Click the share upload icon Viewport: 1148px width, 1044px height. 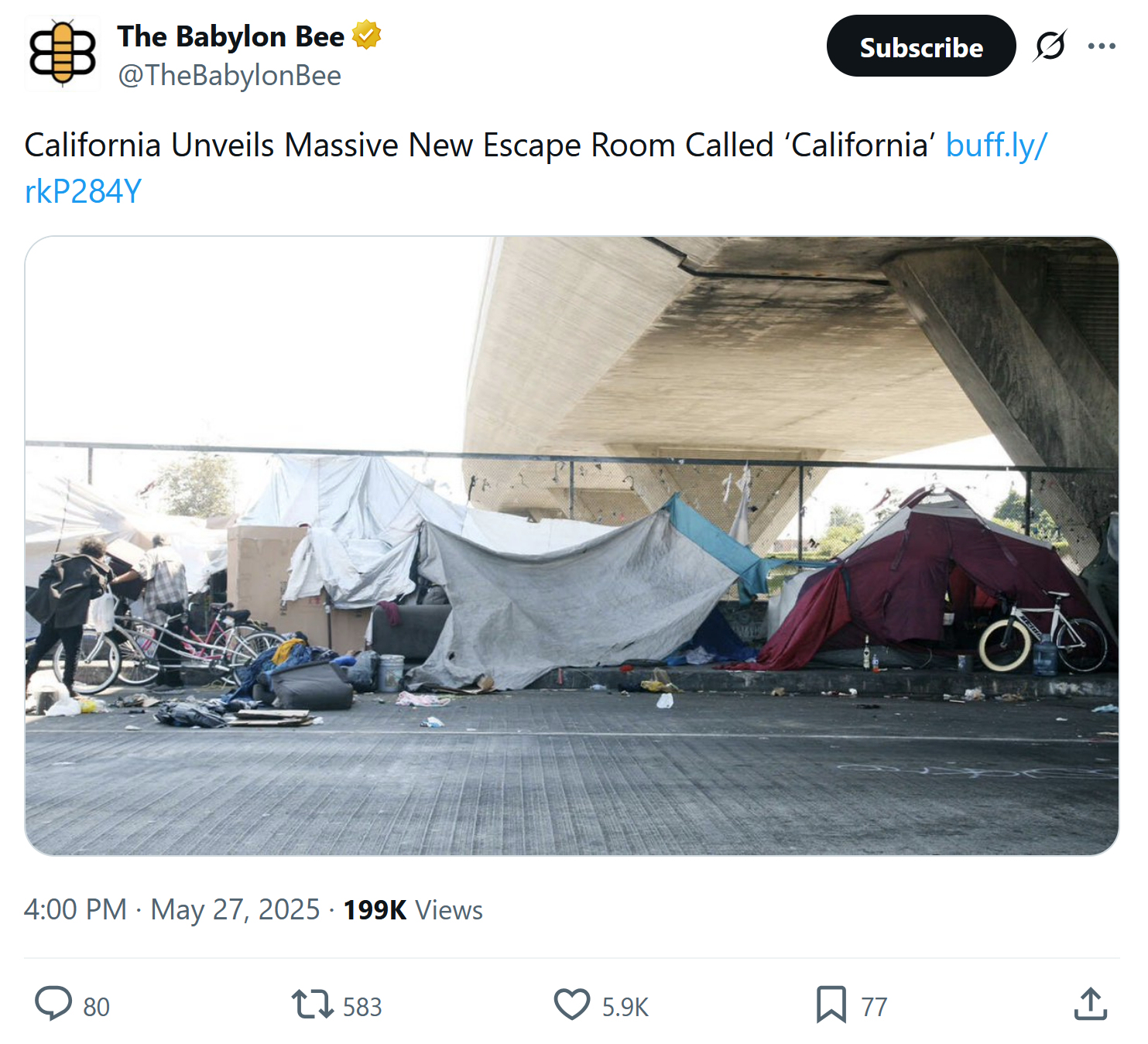pos(1090,1005)
